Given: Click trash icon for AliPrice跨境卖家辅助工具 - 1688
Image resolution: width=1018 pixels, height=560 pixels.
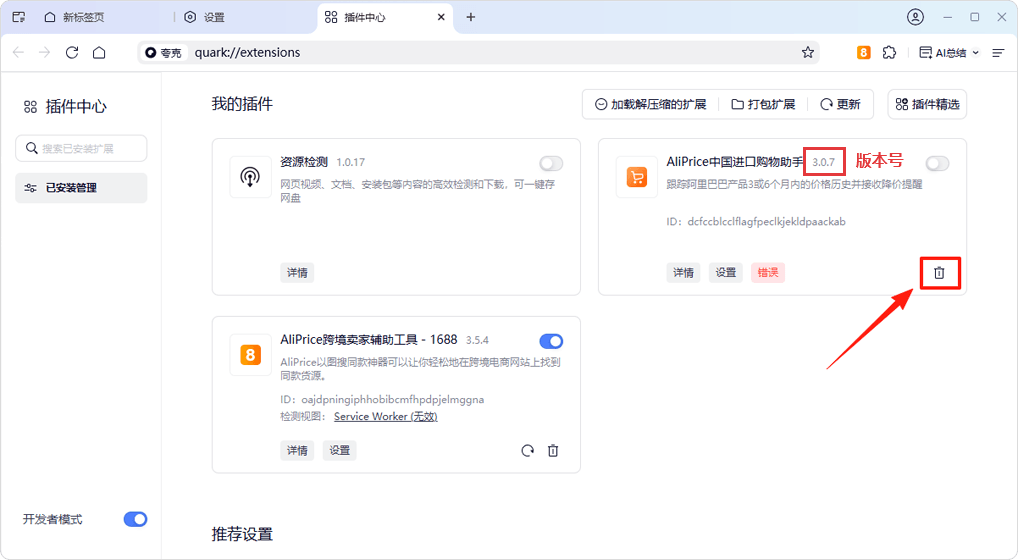Looking at the screenshot, I should click(553, 451).
